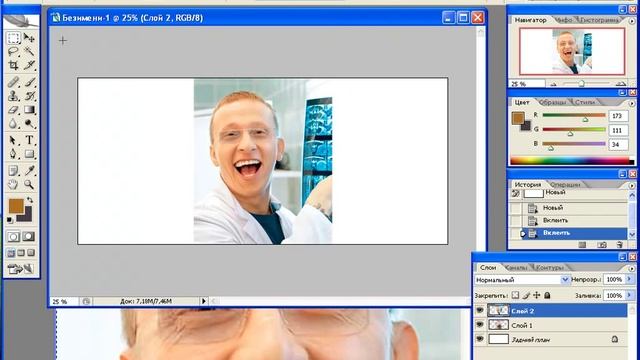640x360 pixels.
Task: Select the History Brush tool
Action: point(29,96)
